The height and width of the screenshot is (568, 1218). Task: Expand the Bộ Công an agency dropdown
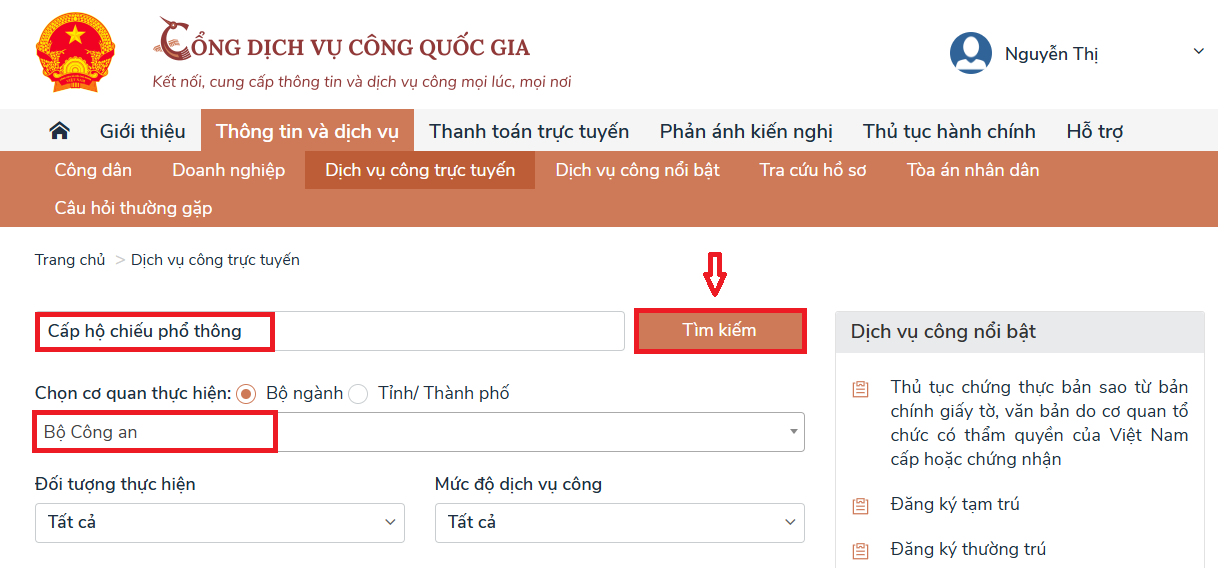(x=420, y=432)
